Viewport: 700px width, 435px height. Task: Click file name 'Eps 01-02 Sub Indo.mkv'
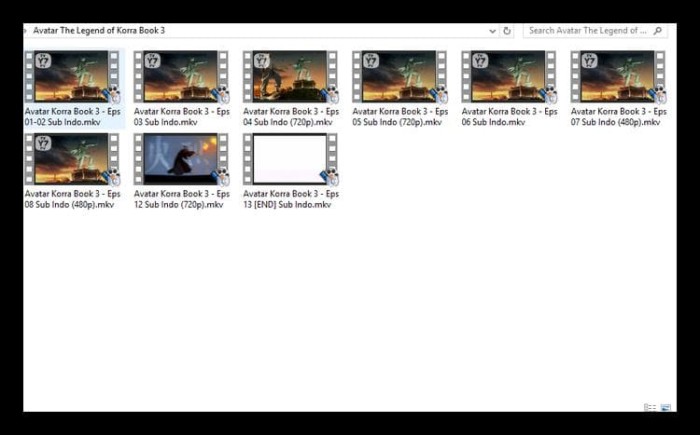click(72, 117)
